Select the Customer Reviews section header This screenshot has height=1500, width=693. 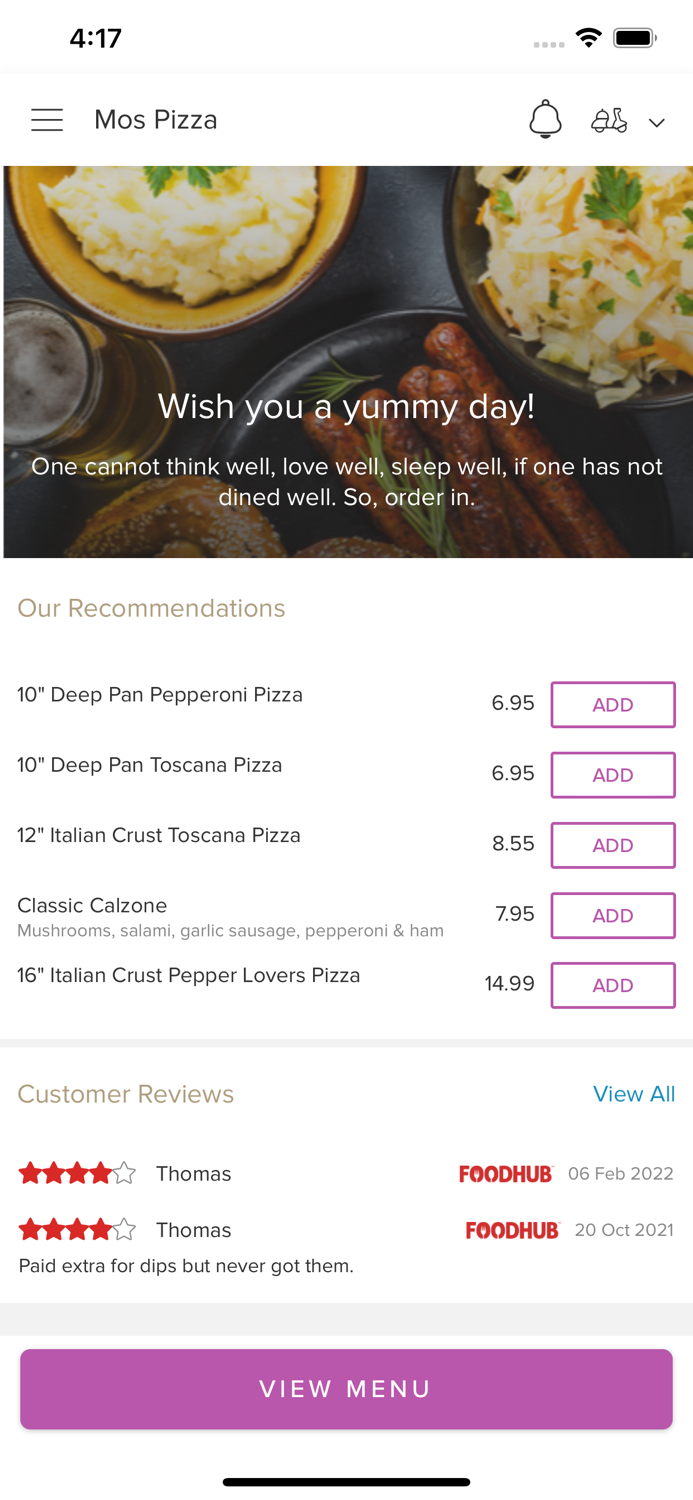[x=125, y=1094]
